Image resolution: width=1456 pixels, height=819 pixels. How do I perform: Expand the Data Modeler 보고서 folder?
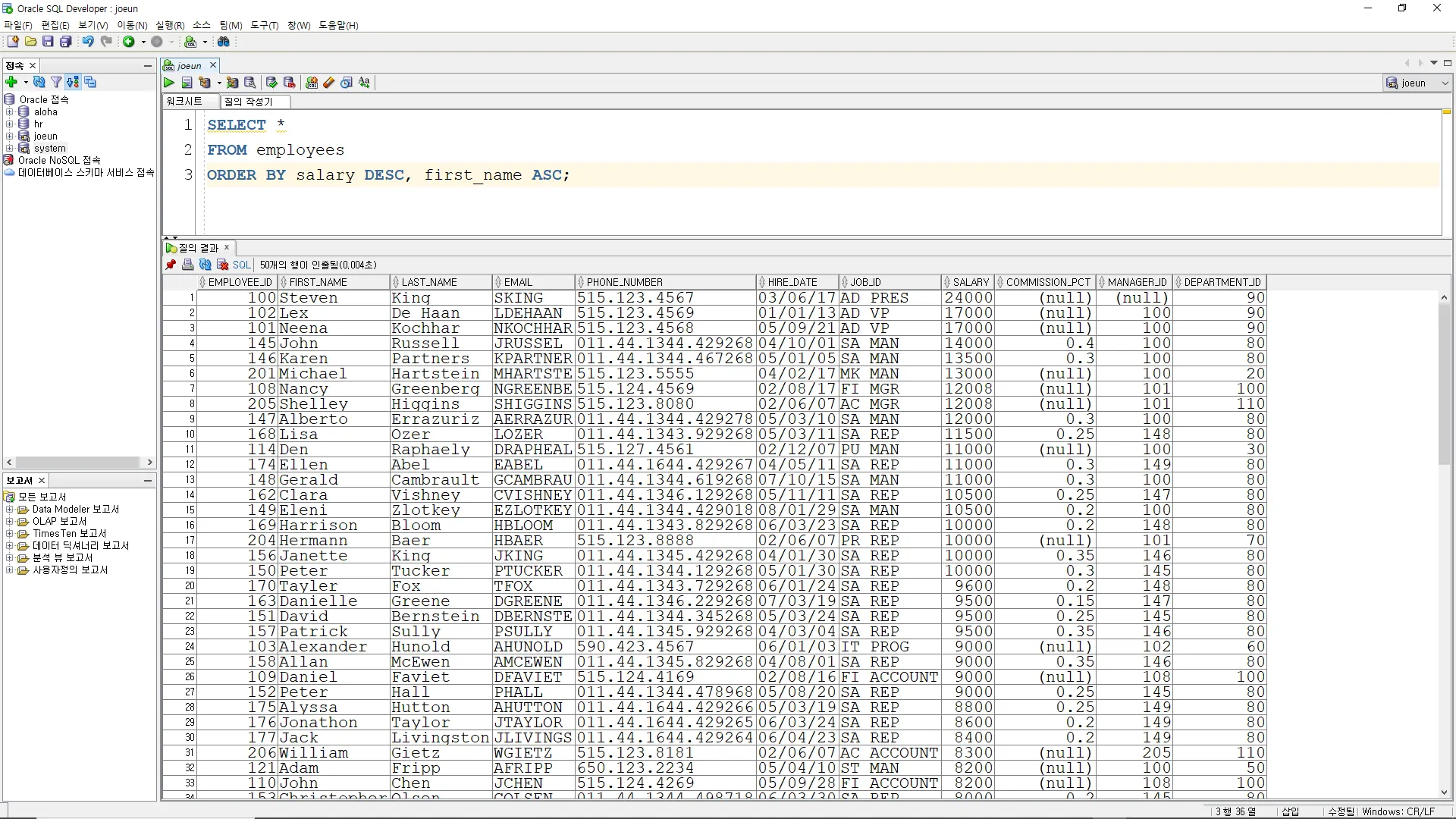coord(10,510)
